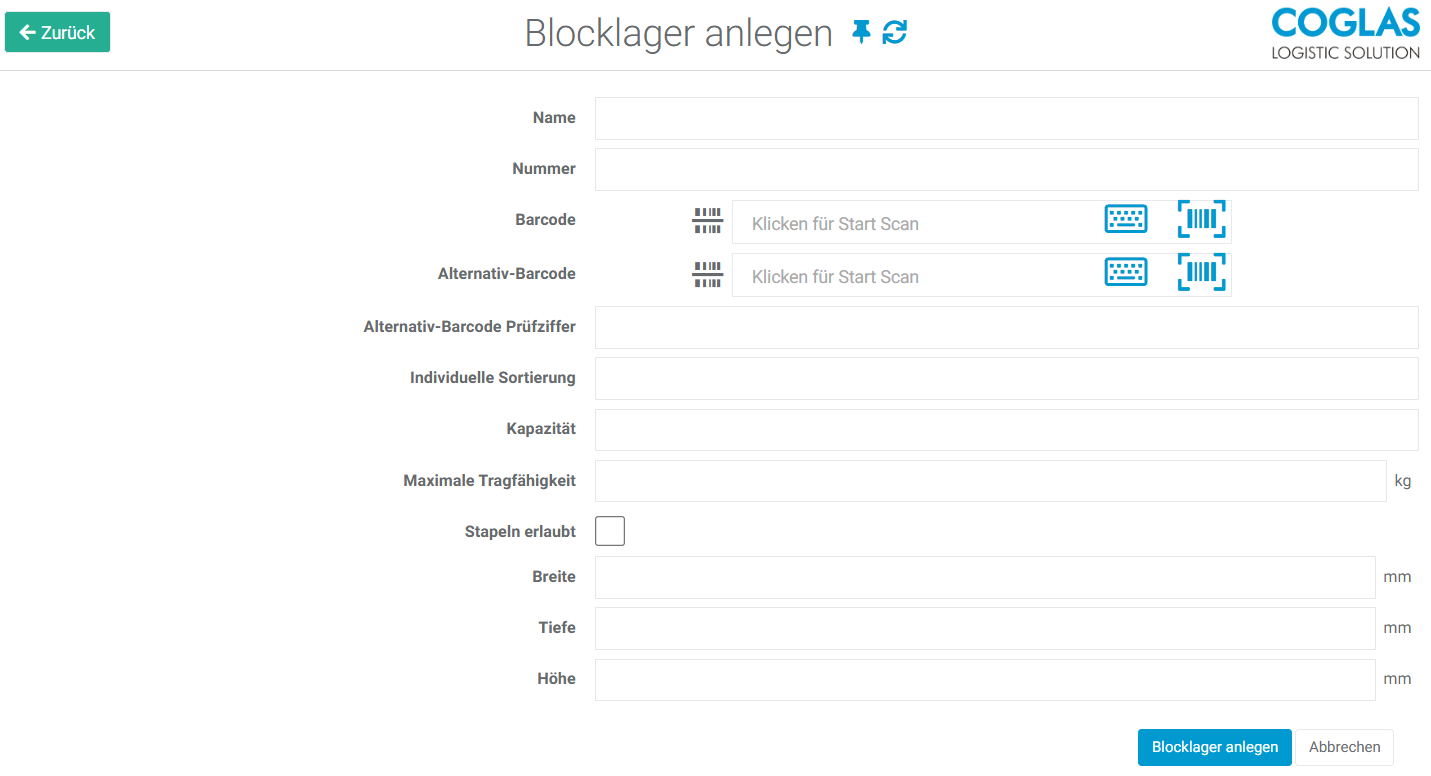Screen dimensions: 1431x776
Task: Open the COGLAS logo link
Action: point(1344,30)
